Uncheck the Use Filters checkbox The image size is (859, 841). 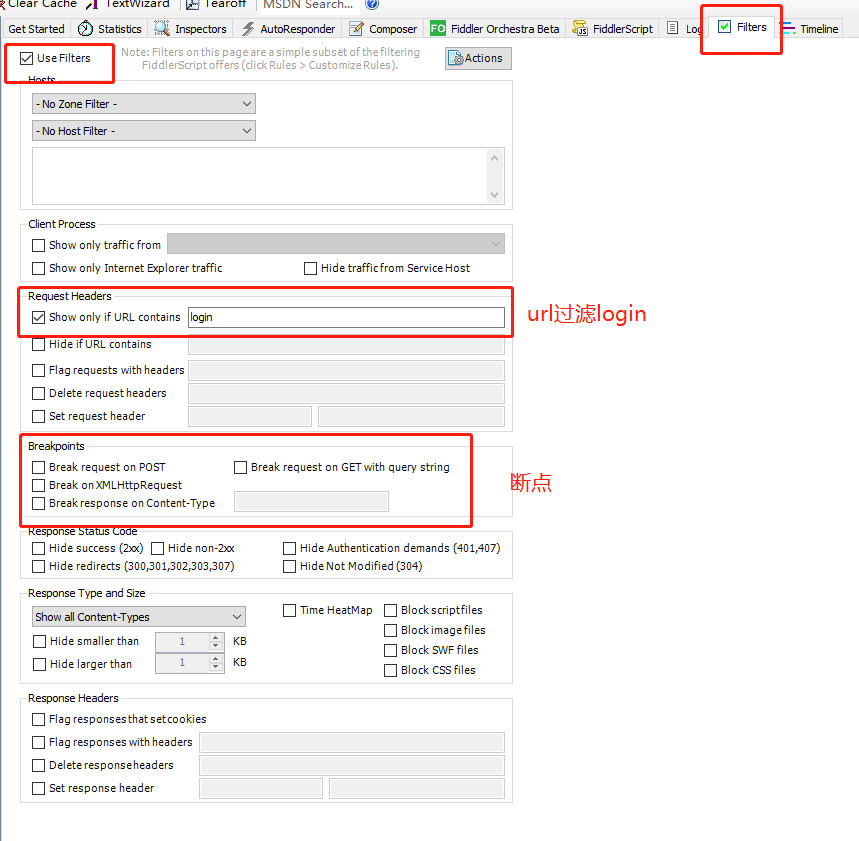coord(27,58)
